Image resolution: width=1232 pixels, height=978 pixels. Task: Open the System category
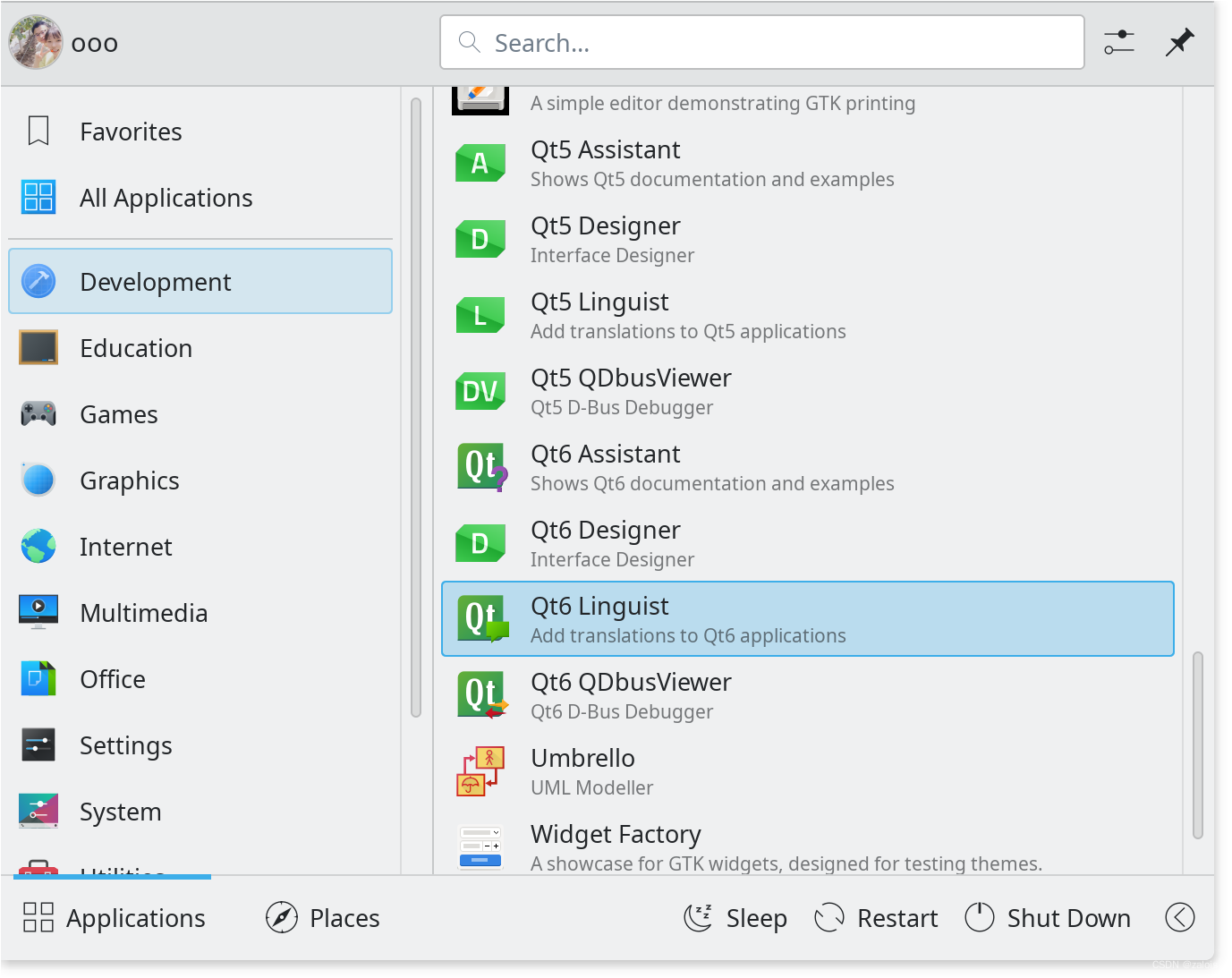coord(200,812)
